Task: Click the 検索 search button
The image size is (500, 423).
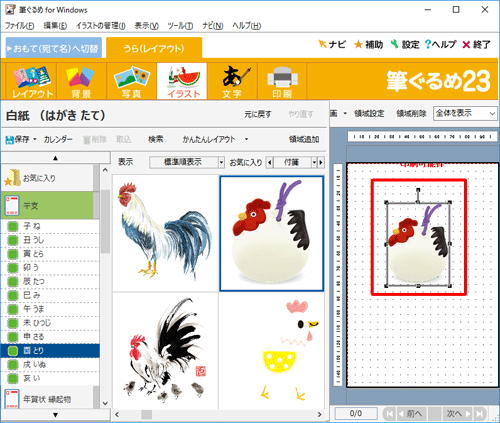Action: tap(156, 139)
